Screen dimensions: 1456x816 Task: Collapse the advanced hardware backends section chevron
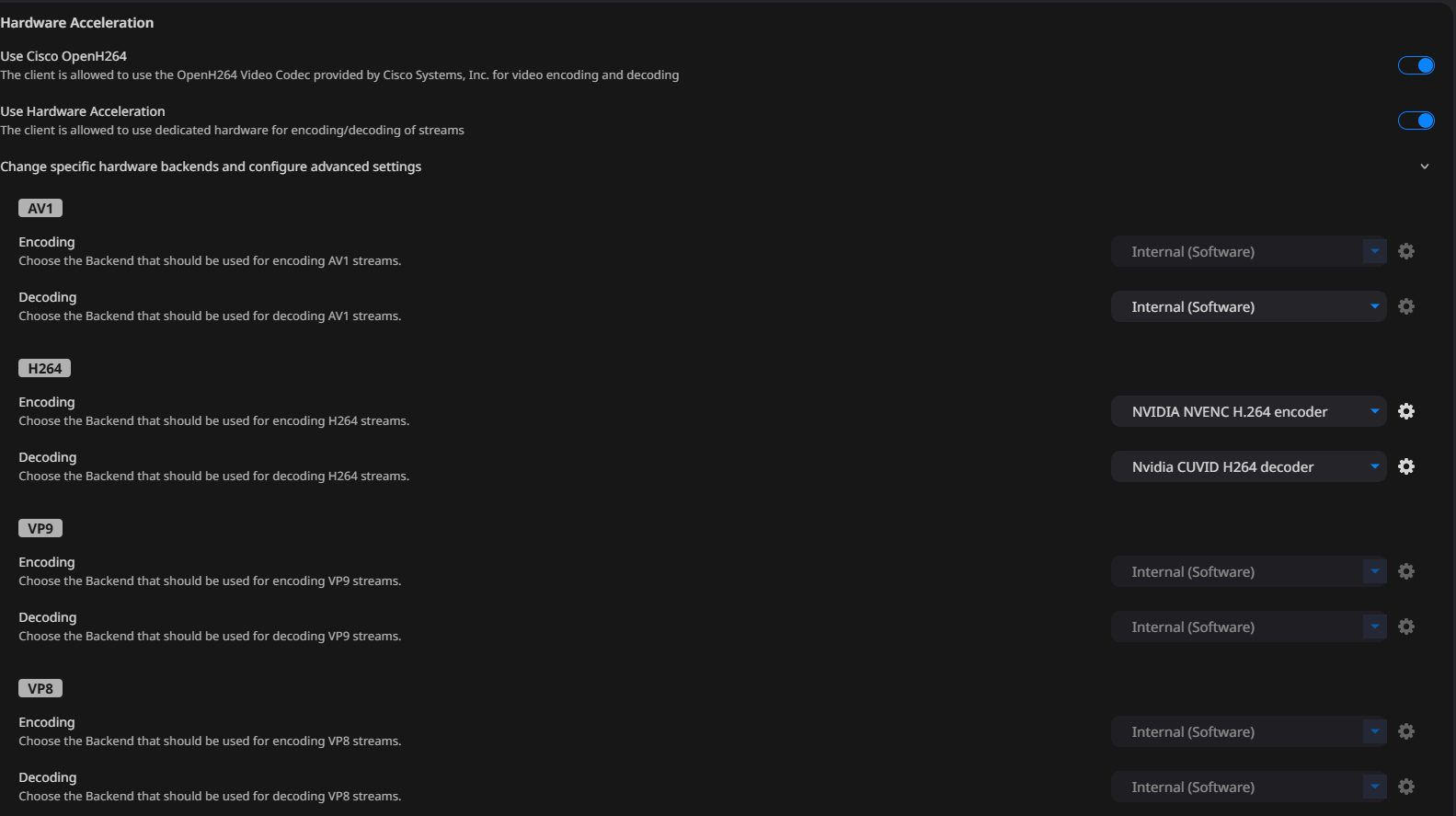click(x=1425, y=167)
